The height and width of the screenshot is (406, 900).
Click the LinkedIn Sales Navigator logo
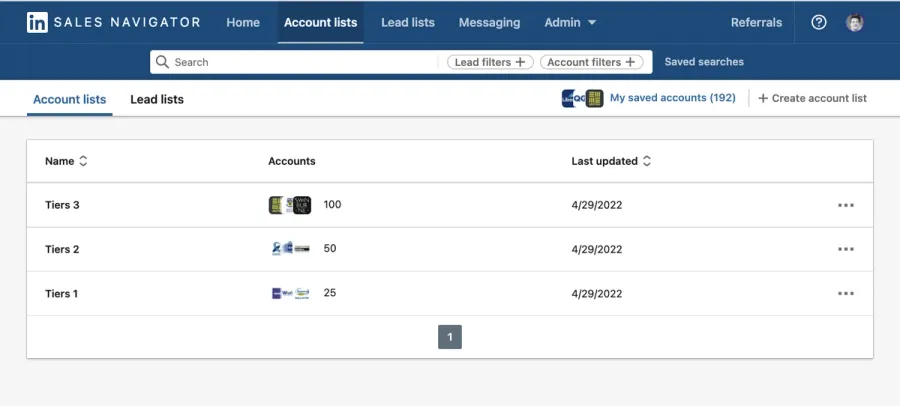(x=114, y=22)
